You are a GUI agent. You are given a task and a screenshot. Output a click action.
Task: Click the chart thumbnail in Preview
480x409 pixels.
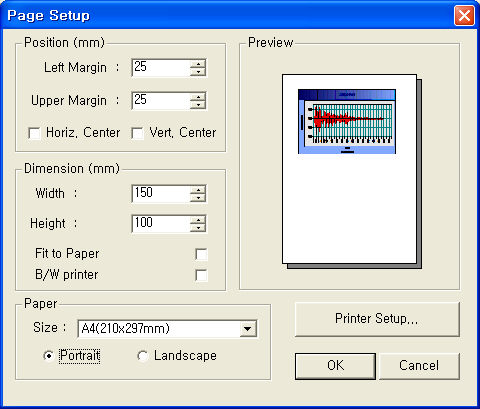pos(347,121)
